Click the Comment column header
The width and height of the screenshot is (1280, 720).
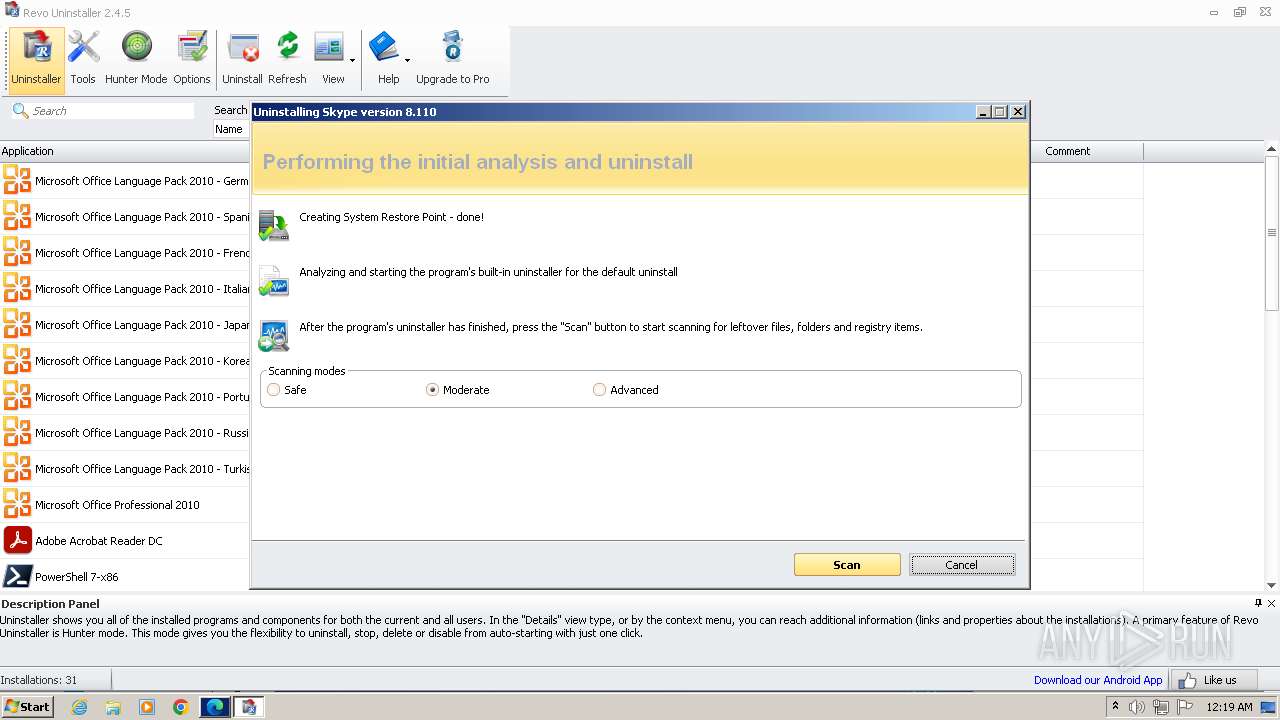click(1086, 151)
